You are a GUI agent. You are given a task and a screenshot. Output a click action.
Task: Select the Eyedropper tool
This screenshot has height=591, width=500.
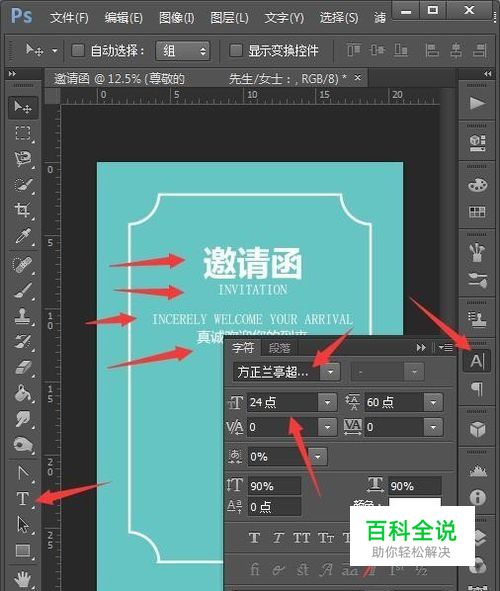tap(23, 236)
